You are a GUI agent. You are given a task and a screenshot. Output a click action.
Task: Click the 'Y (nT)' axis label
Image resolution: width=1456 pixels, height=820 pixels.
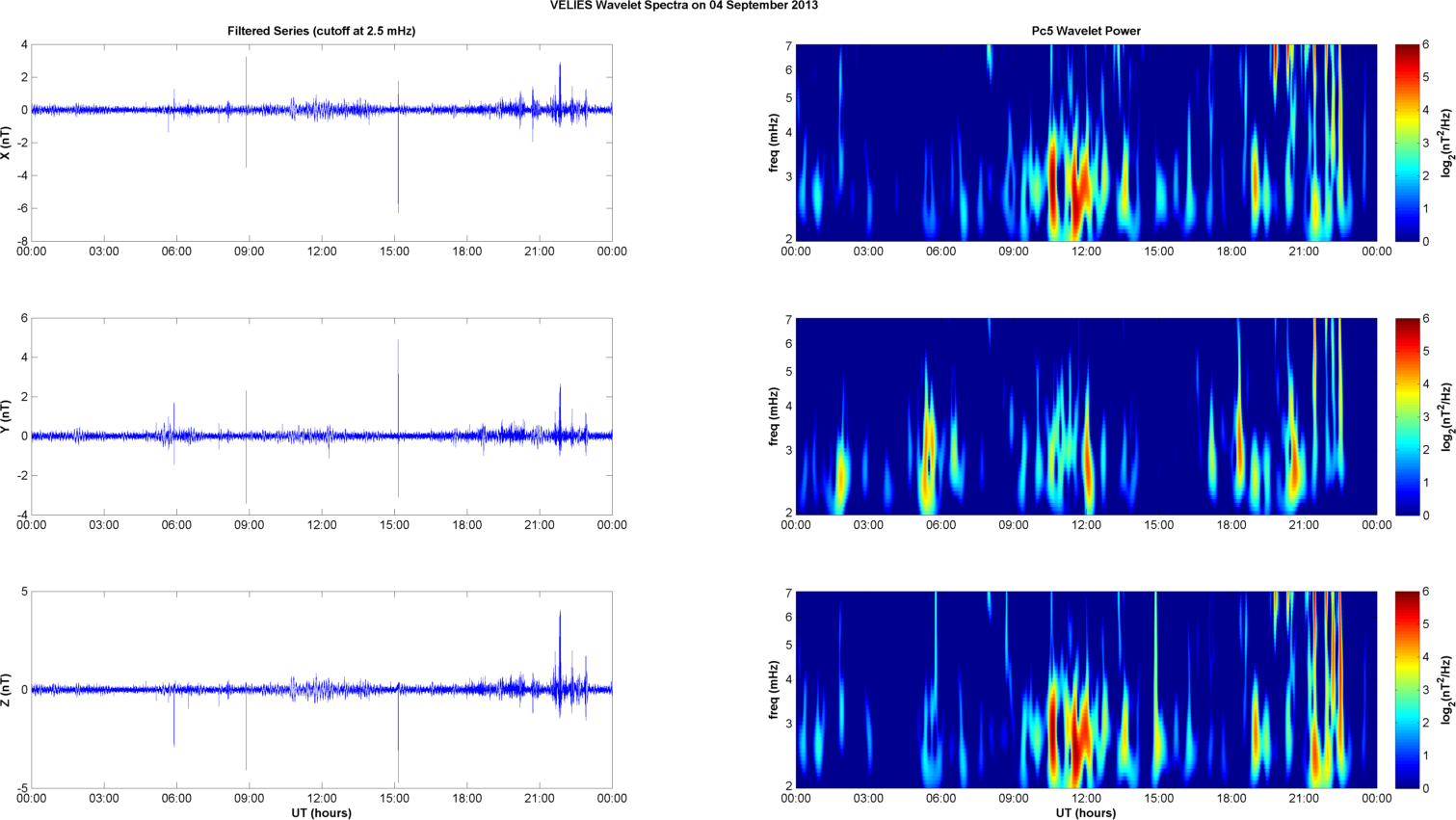(x=7, y=416)
